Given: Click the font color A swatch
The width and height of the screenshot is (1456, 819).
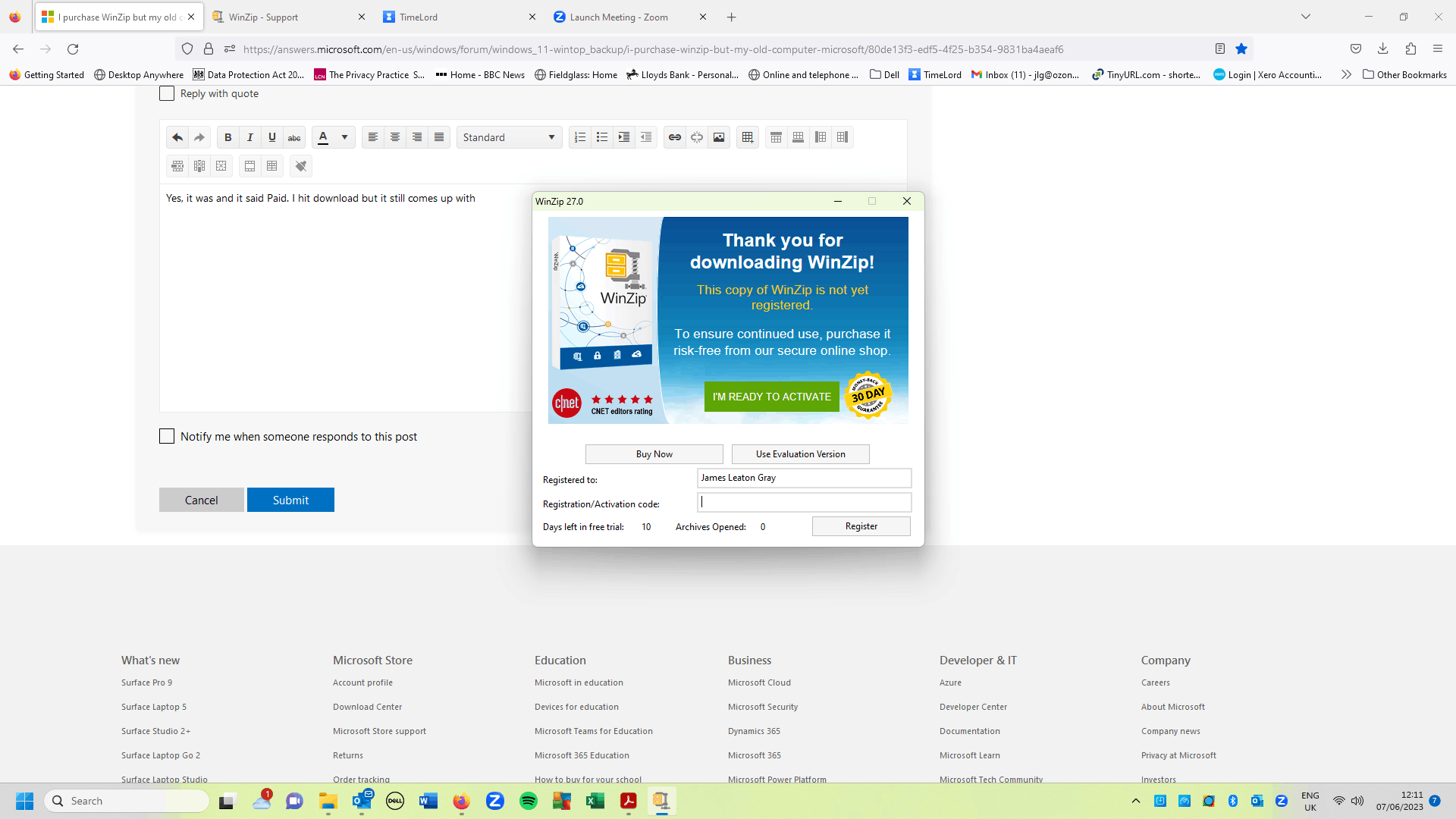Looking at the screenshot, I should [x=323, y=137].
